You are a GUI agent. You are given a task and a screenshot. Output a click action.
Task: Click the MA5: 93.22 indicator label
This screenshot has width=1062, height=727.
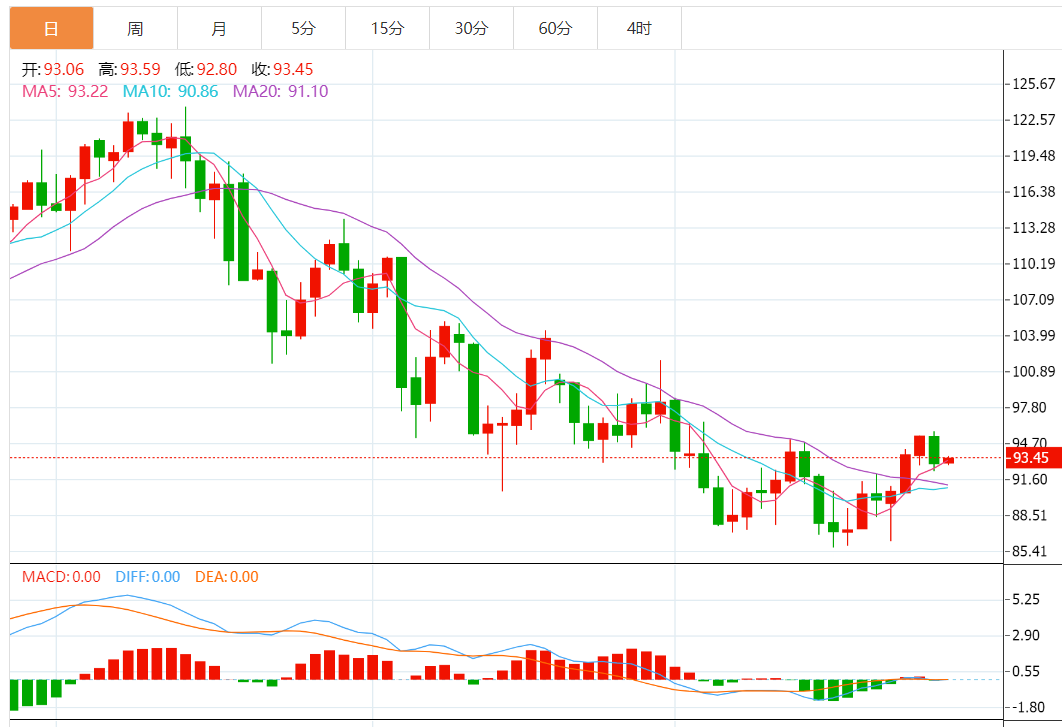tap(65, 91)
